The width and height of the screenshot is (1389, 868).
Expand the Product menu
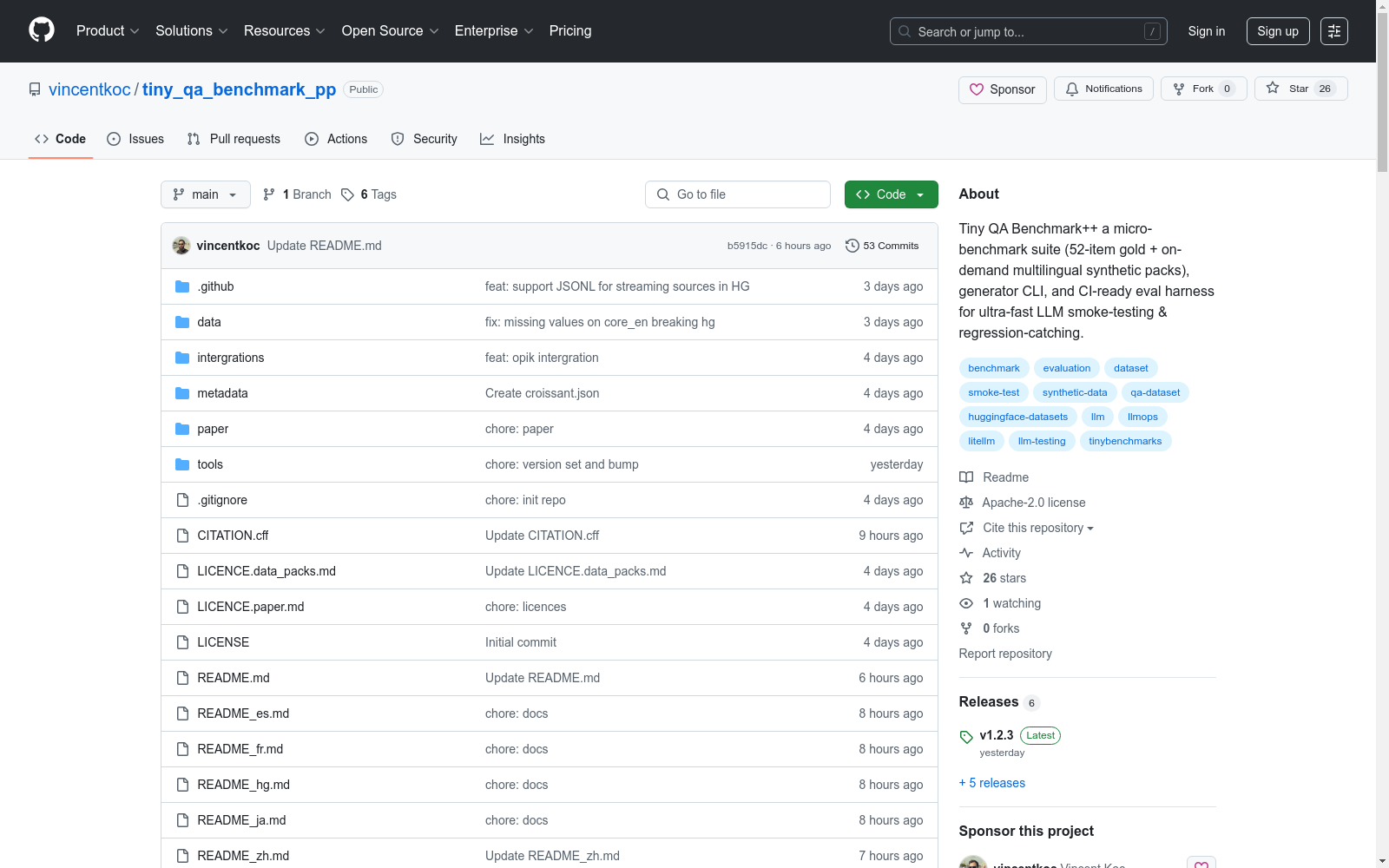108,31
